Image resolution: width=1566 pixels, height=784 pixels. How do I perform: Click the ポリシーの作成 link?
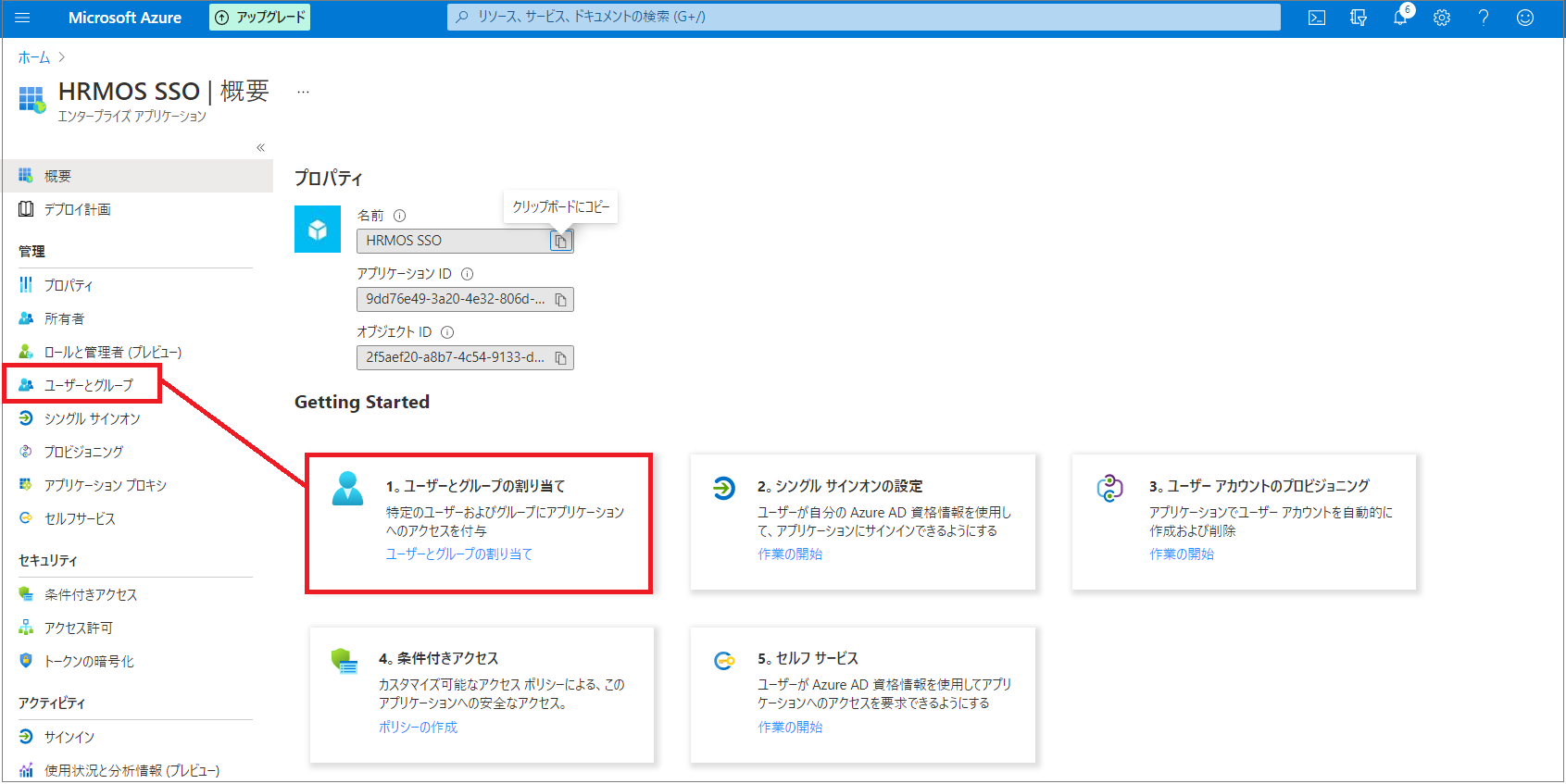(418, 727)
